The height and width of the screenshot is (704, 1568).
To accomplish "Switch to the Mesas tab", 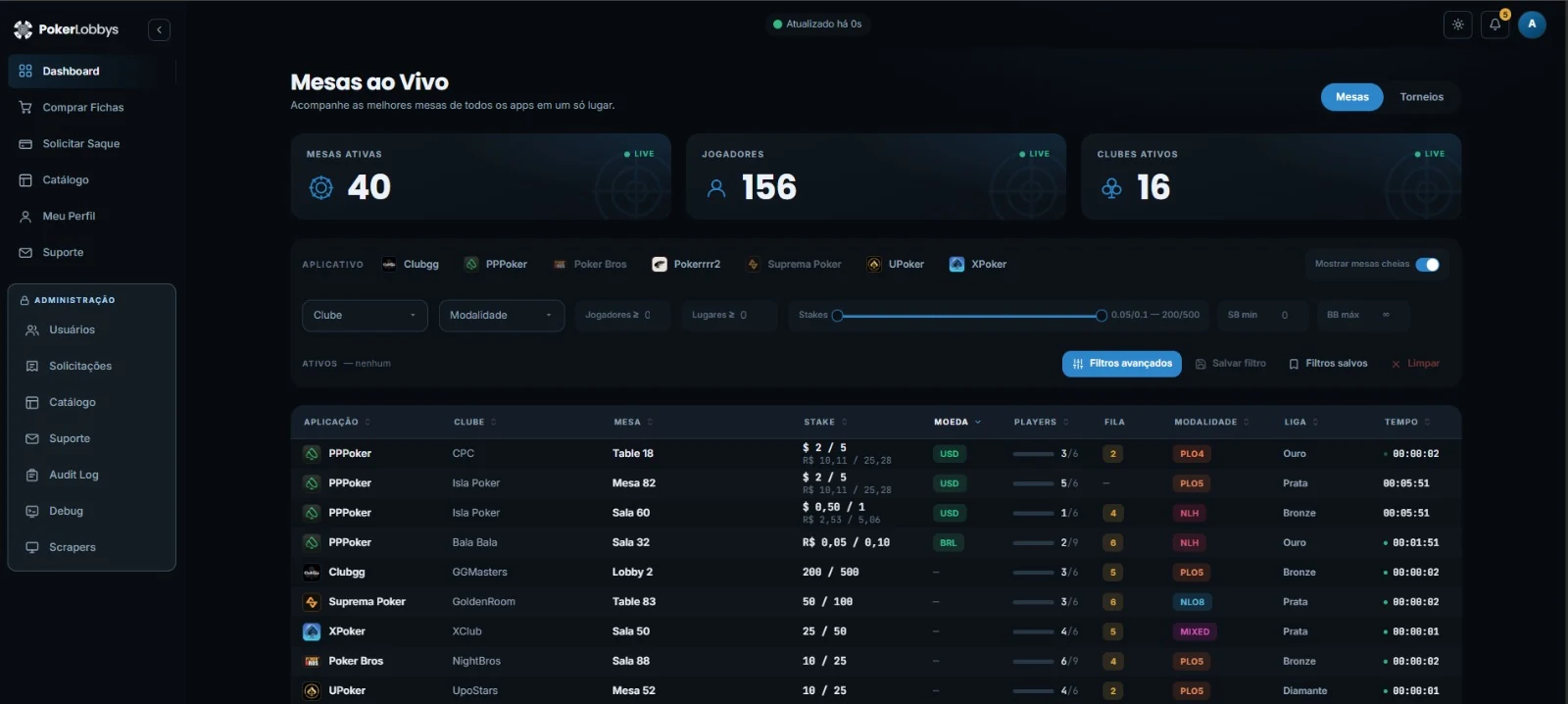I will click(x=1351, y=97).
